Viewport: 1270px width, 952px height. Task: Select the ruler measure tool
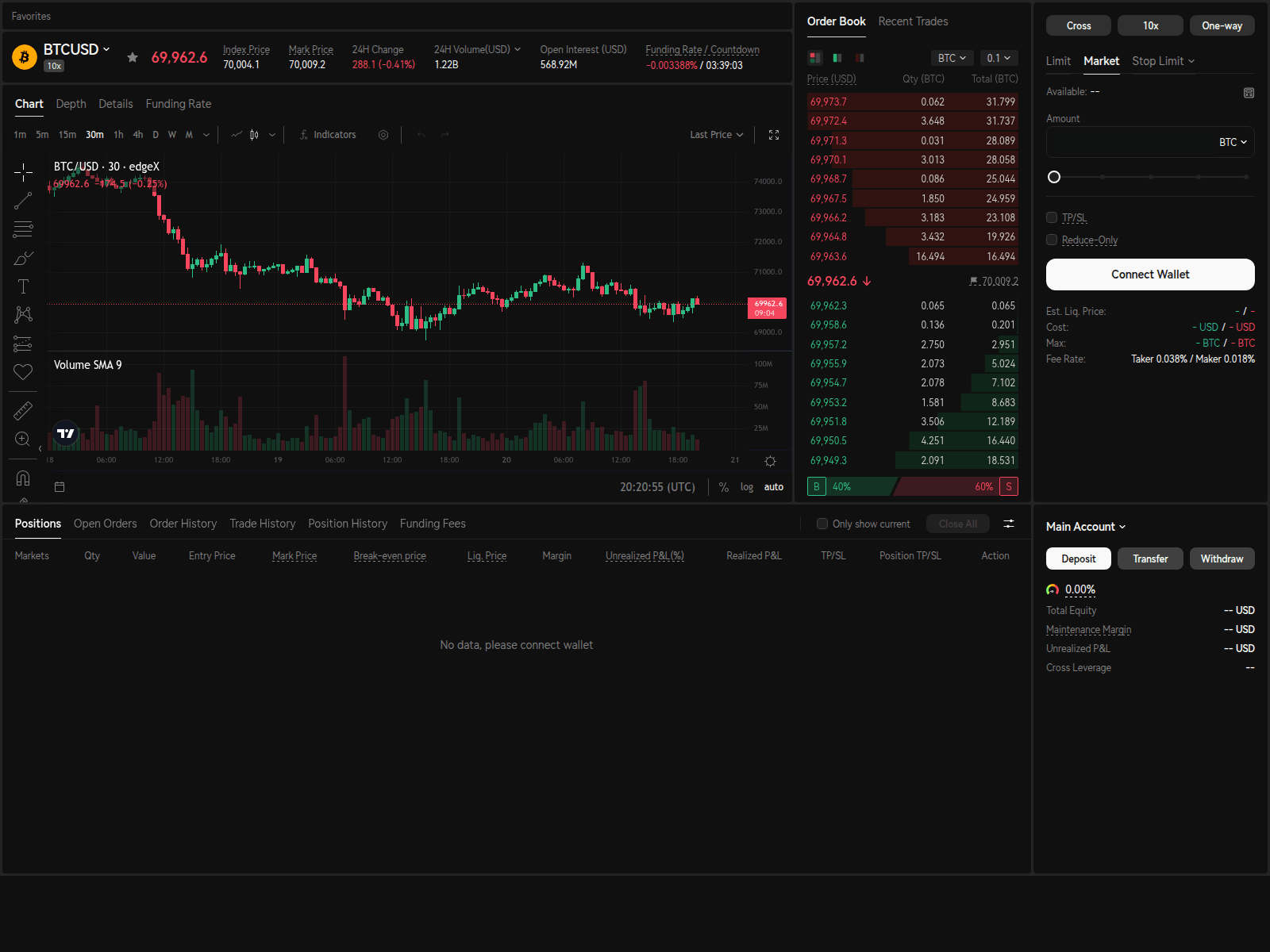point(23,410)
